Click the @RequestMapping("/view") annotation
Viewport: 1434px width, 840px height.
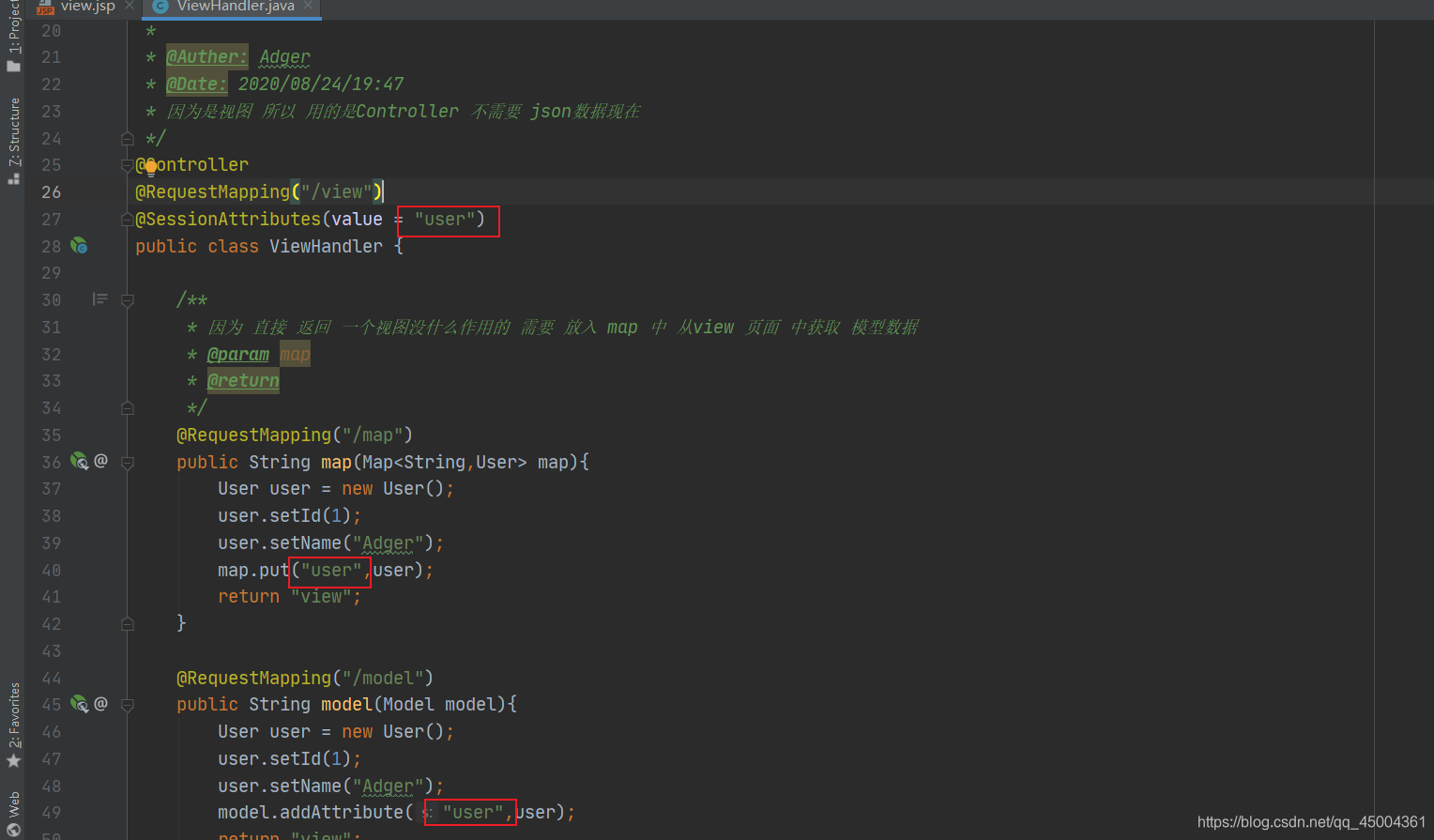[x=259, y=192]
